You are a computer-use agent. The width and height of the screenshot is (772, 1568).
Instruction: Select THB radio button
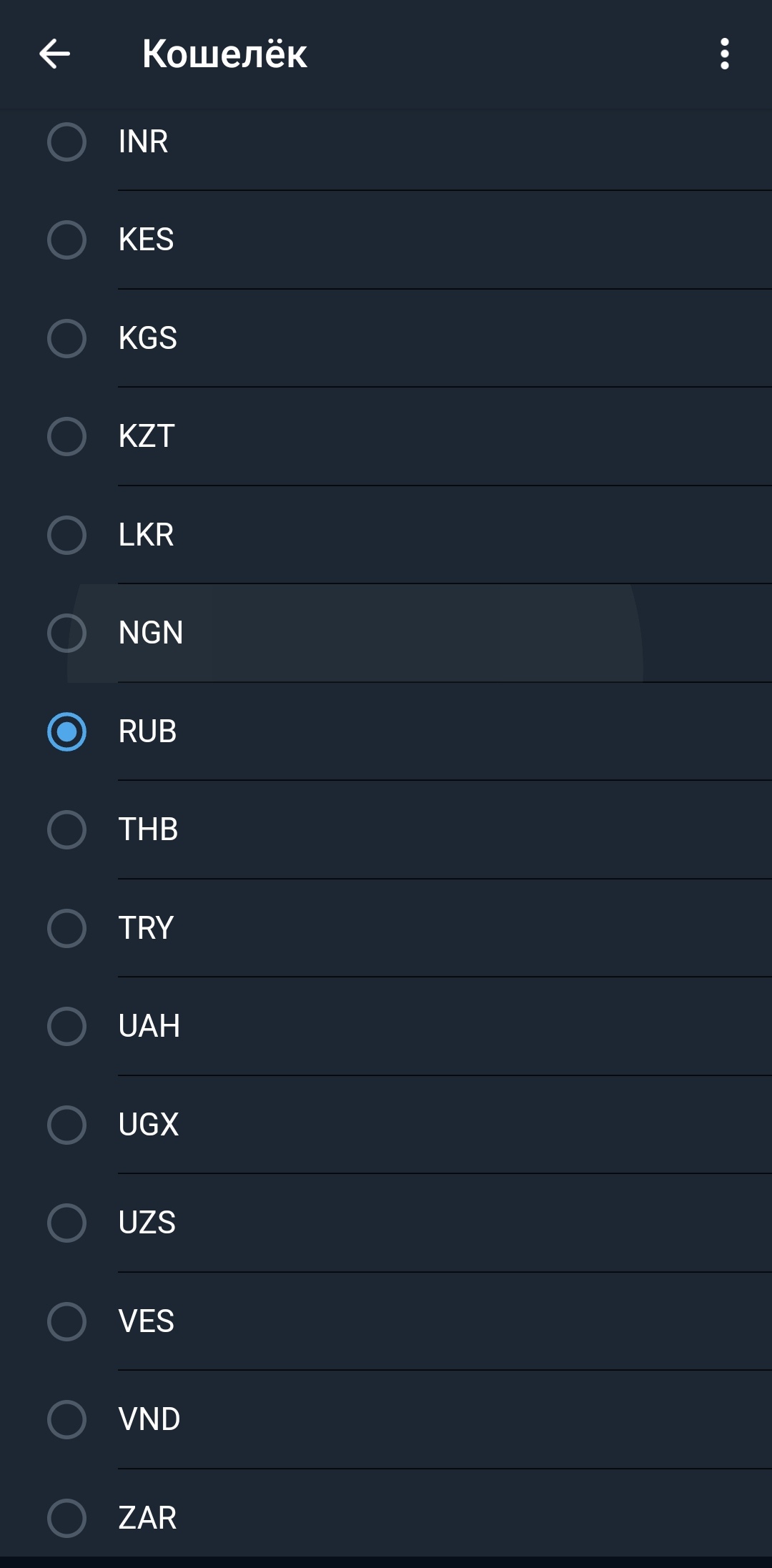(x=66, y=829)
